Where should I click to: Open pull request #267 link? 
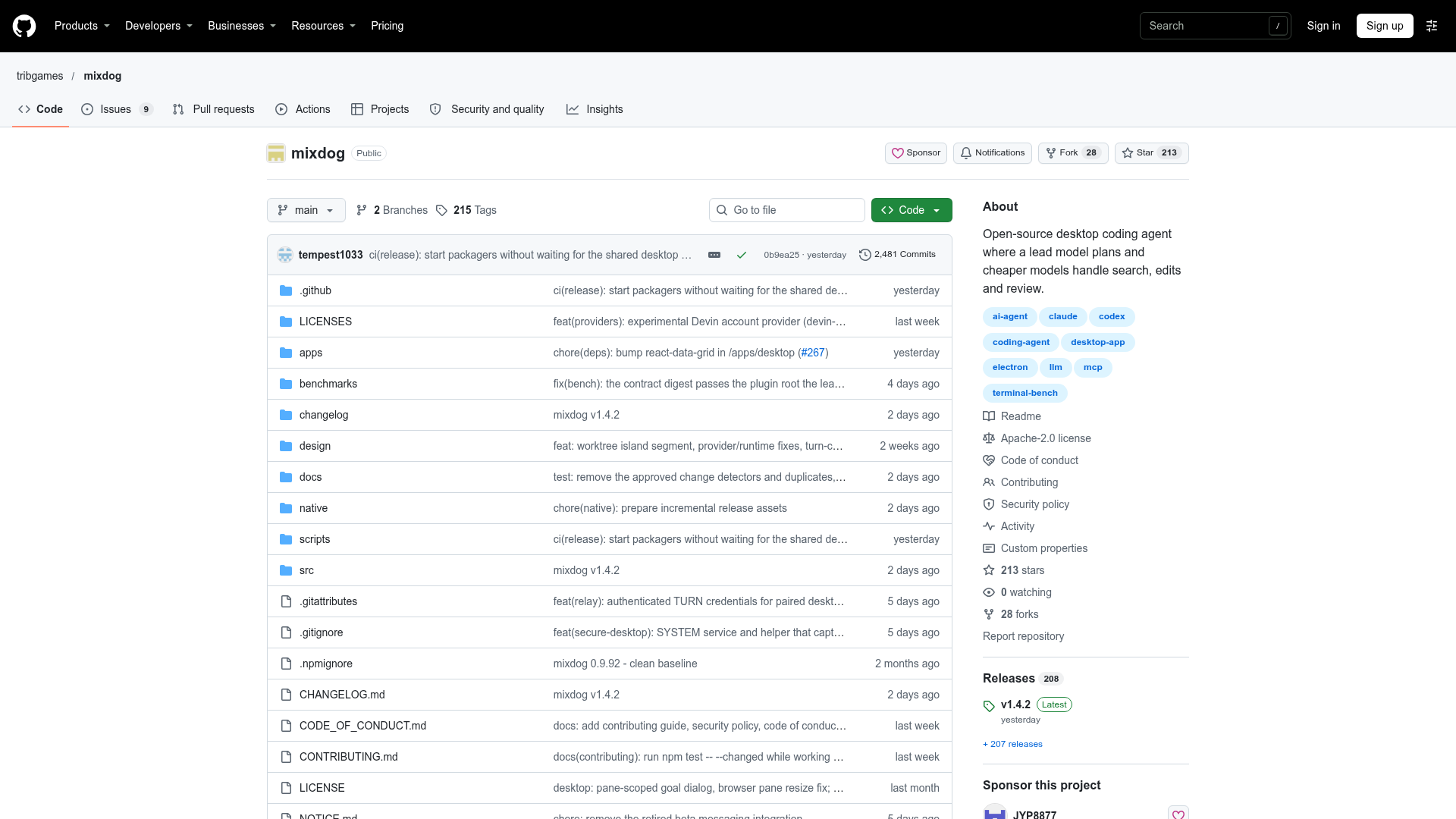(813, 353)
